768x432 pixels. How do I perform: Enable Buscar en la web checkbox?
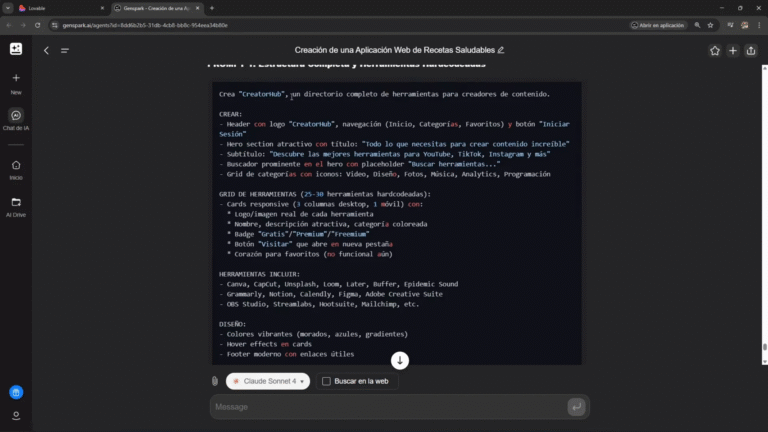click(326, 381)
